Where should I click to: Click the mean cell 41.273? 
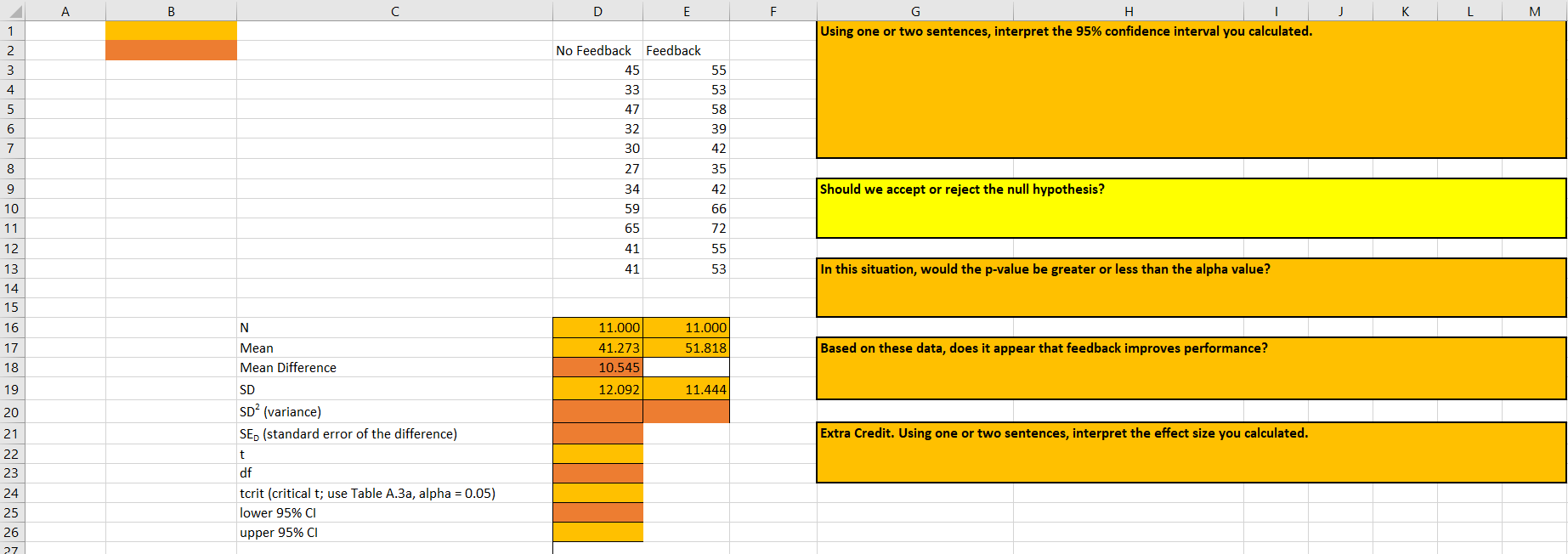coord(597,348)
